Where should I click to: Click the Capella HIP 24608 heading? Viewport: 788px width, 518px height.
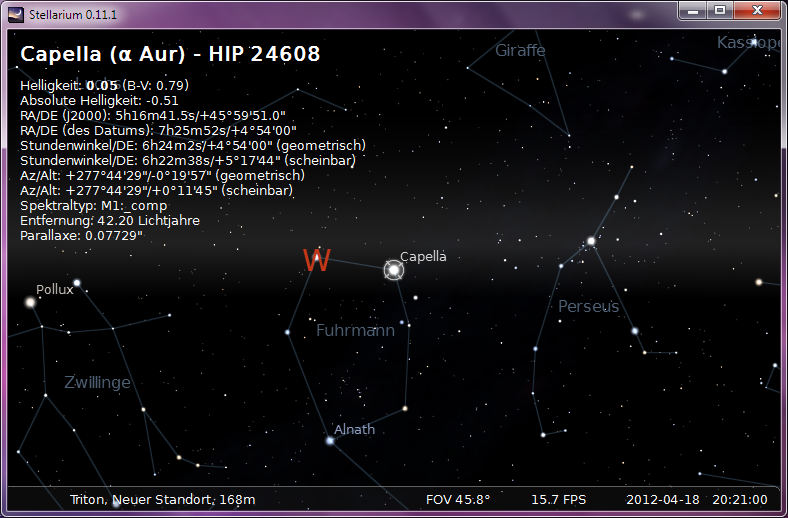click(x=170, y=54)
